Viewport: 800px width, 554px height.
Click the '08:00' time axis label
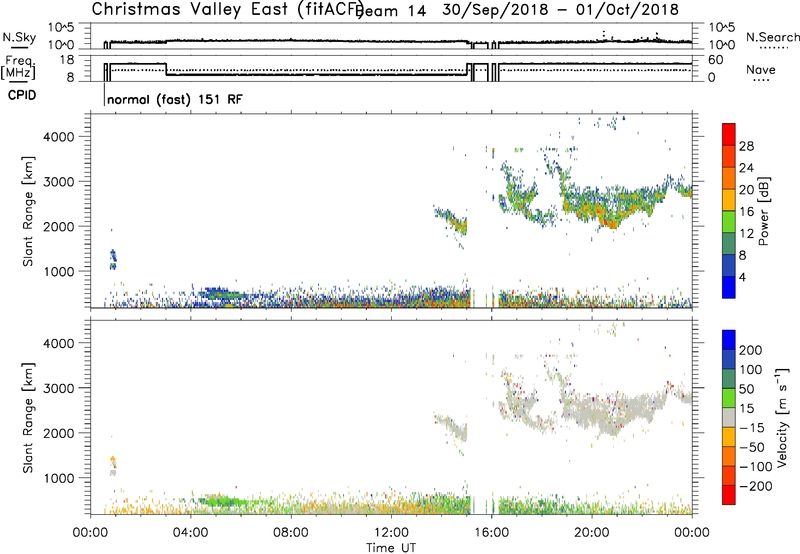(x=291, y=533)
